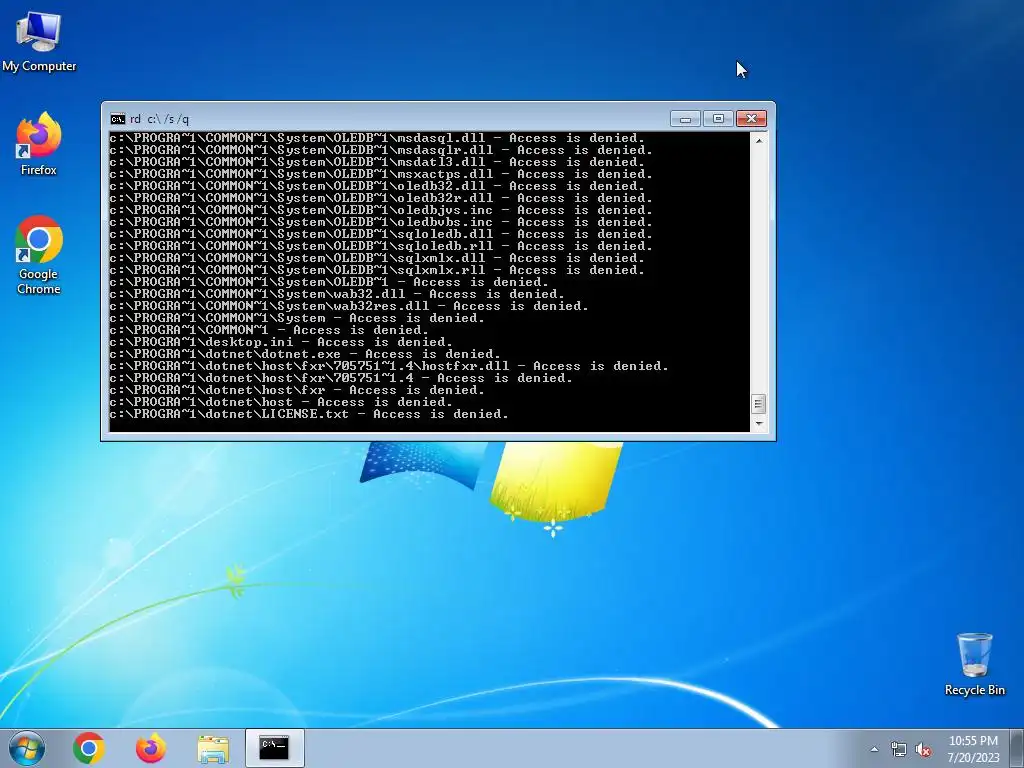Click the rd c:\ /s /q title bar text
Image resolution: width=1024 pixels, height=768 pixels.
pyautogui.click(x=159, y=119)
